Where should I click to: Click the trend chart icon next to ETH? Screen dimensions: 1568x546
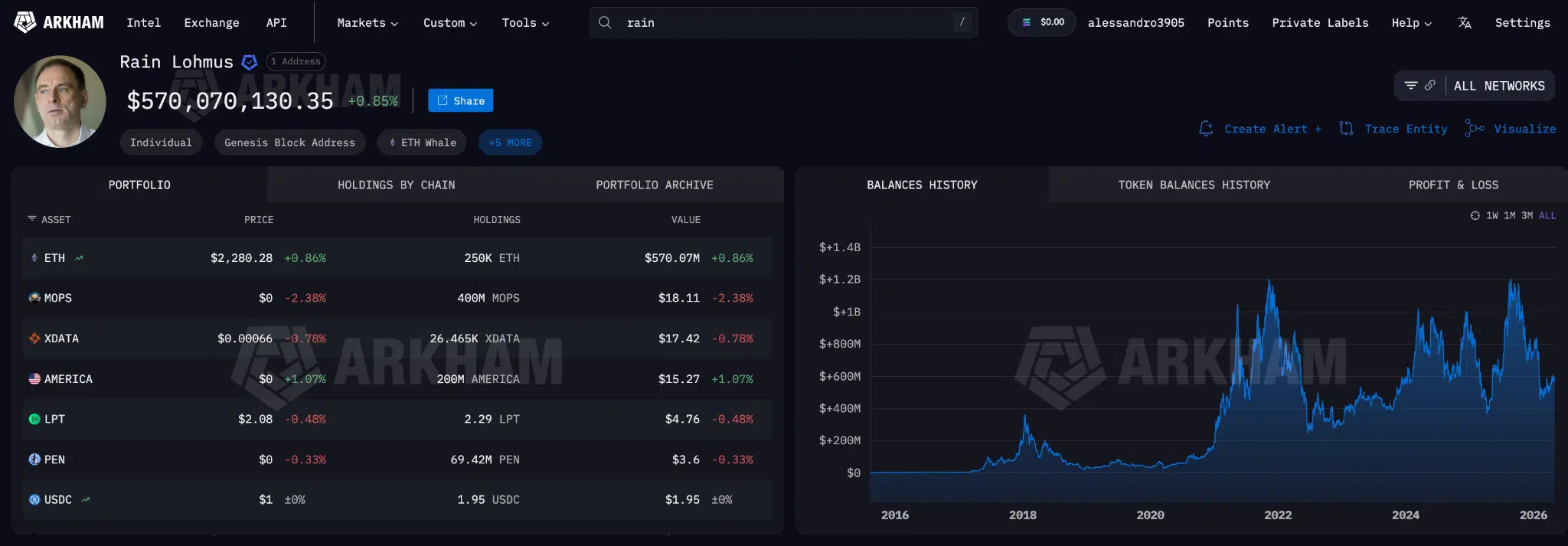[79, 258]
